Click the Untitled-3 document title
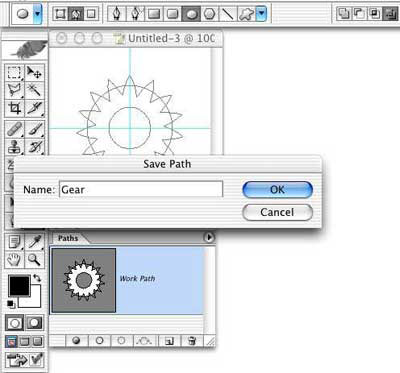Image resolution: width=400 pixels, height=373 pixels. (171, 39)
